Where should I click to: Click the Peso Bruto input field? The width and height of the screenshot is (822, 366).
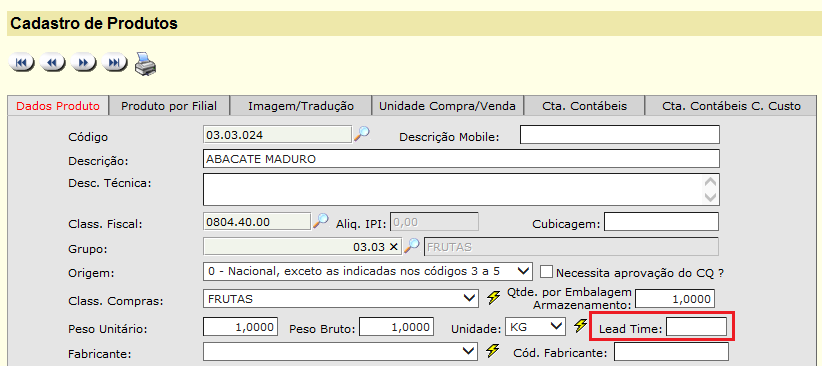click(x=397, y=327)
